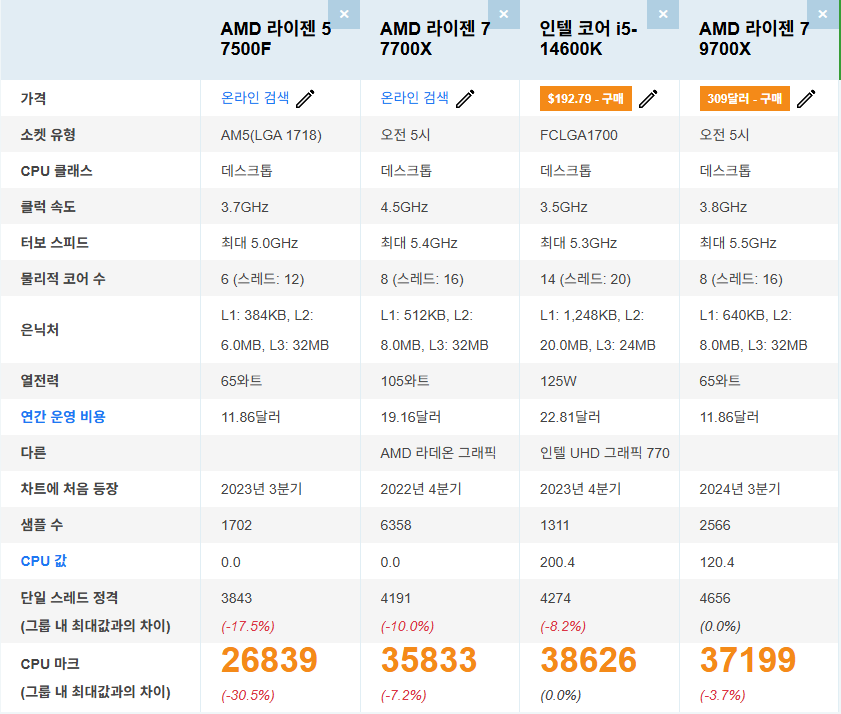Click turbo speed 최대 5.3GHz

point(578,243)
